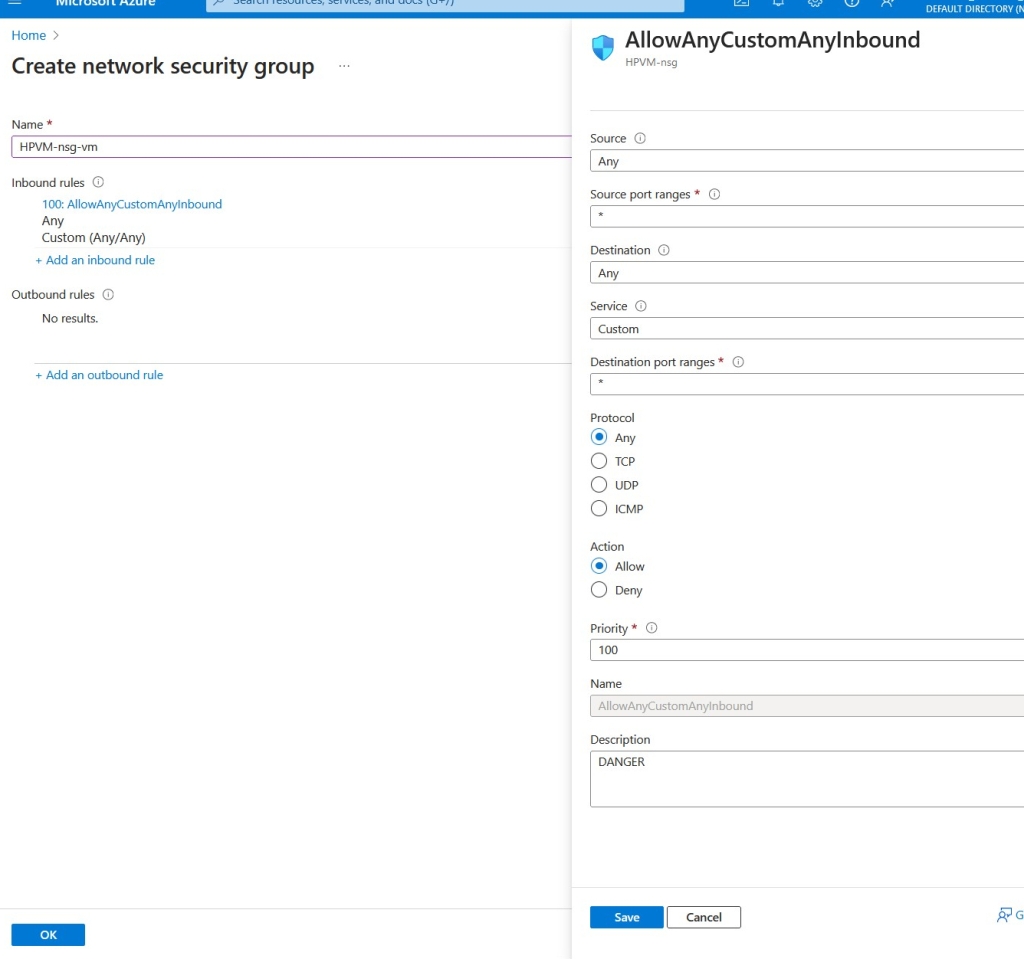
Task: Set the Action to Deny
Action: (599, 590)
